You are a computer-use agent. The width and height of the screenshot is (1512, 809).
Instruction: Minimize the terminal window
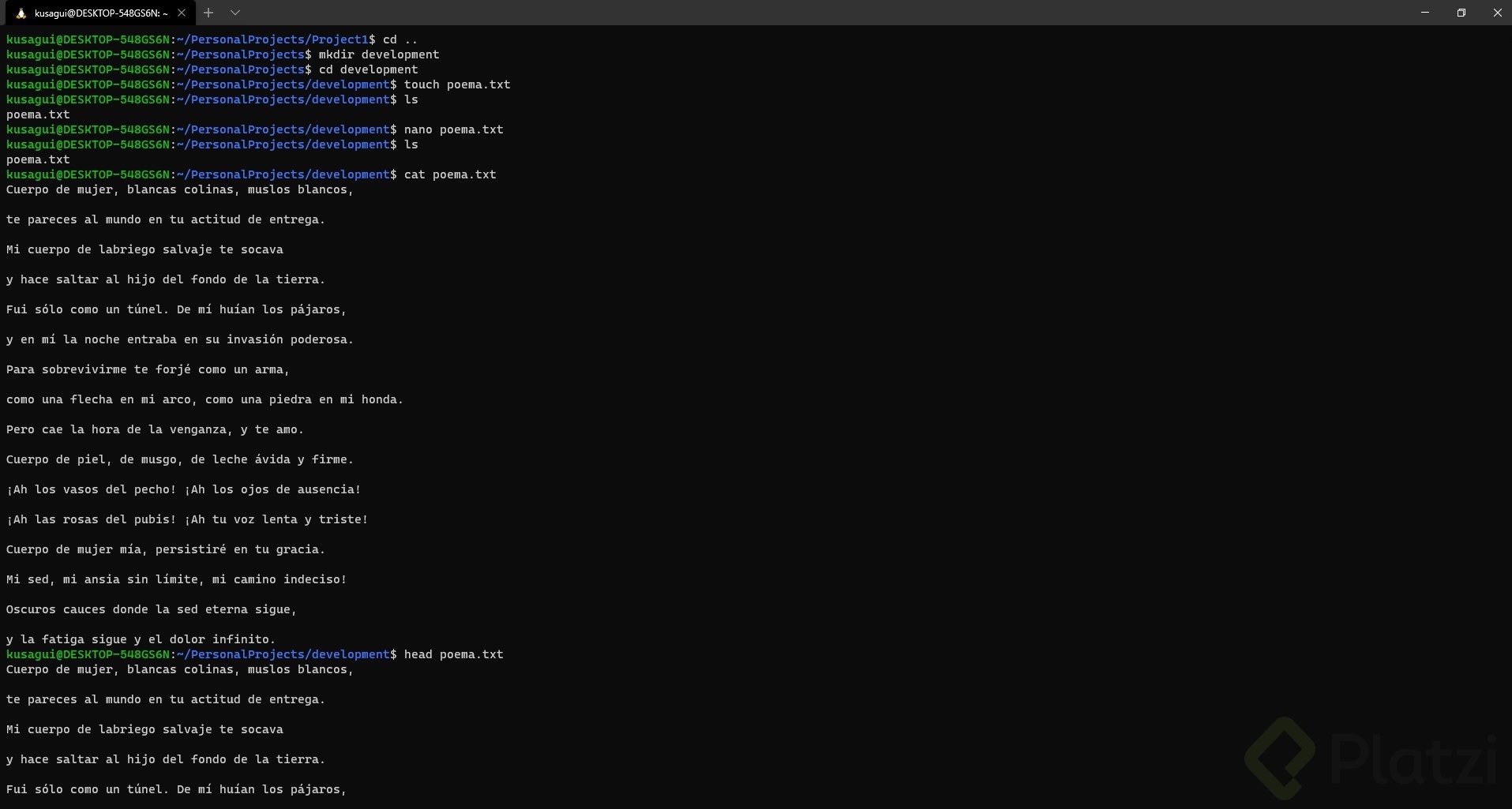(1425, 13)
